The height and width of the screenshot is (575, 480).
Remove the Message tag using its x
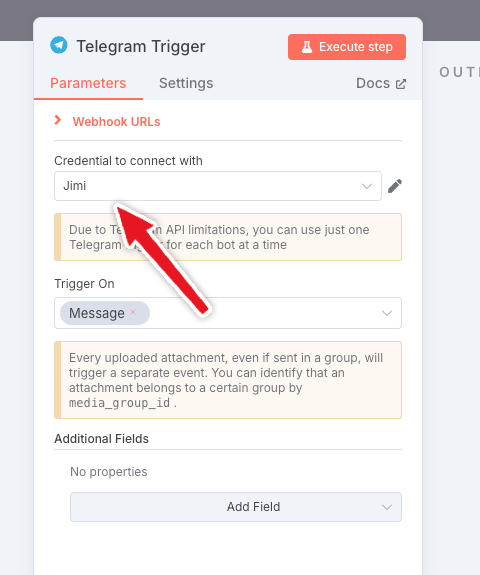click(133, 312)
